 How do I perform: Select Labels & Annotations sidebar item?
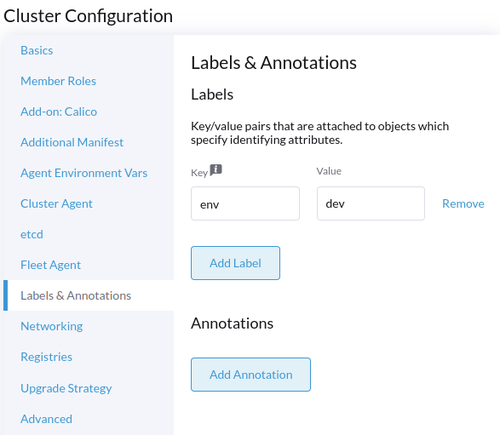pos(89,296)
